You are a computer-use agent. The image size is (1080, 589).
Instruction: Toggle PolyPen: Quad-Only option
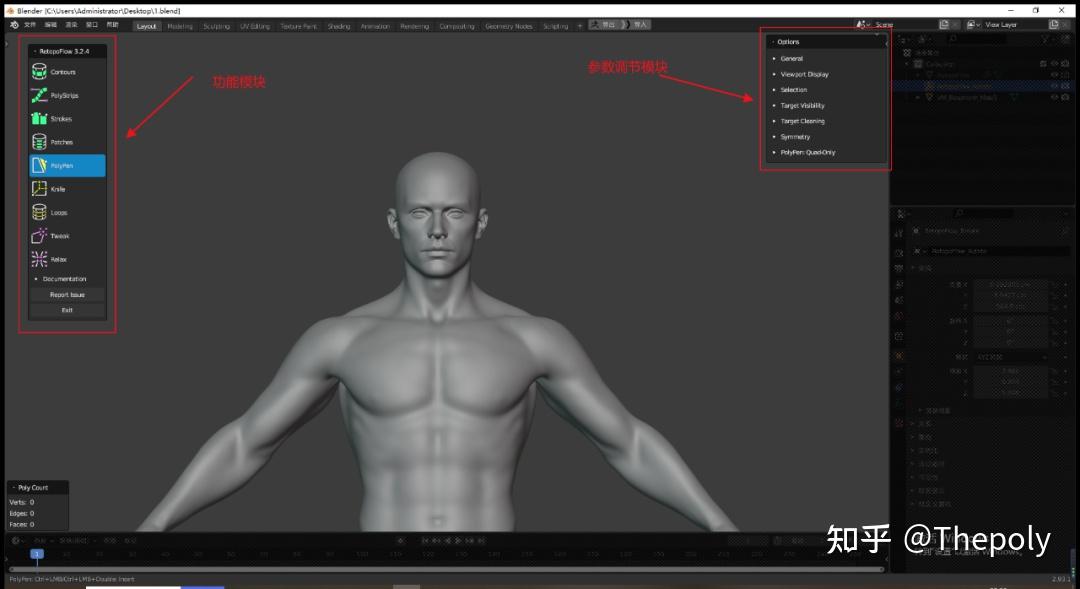(x=808, y=152)
